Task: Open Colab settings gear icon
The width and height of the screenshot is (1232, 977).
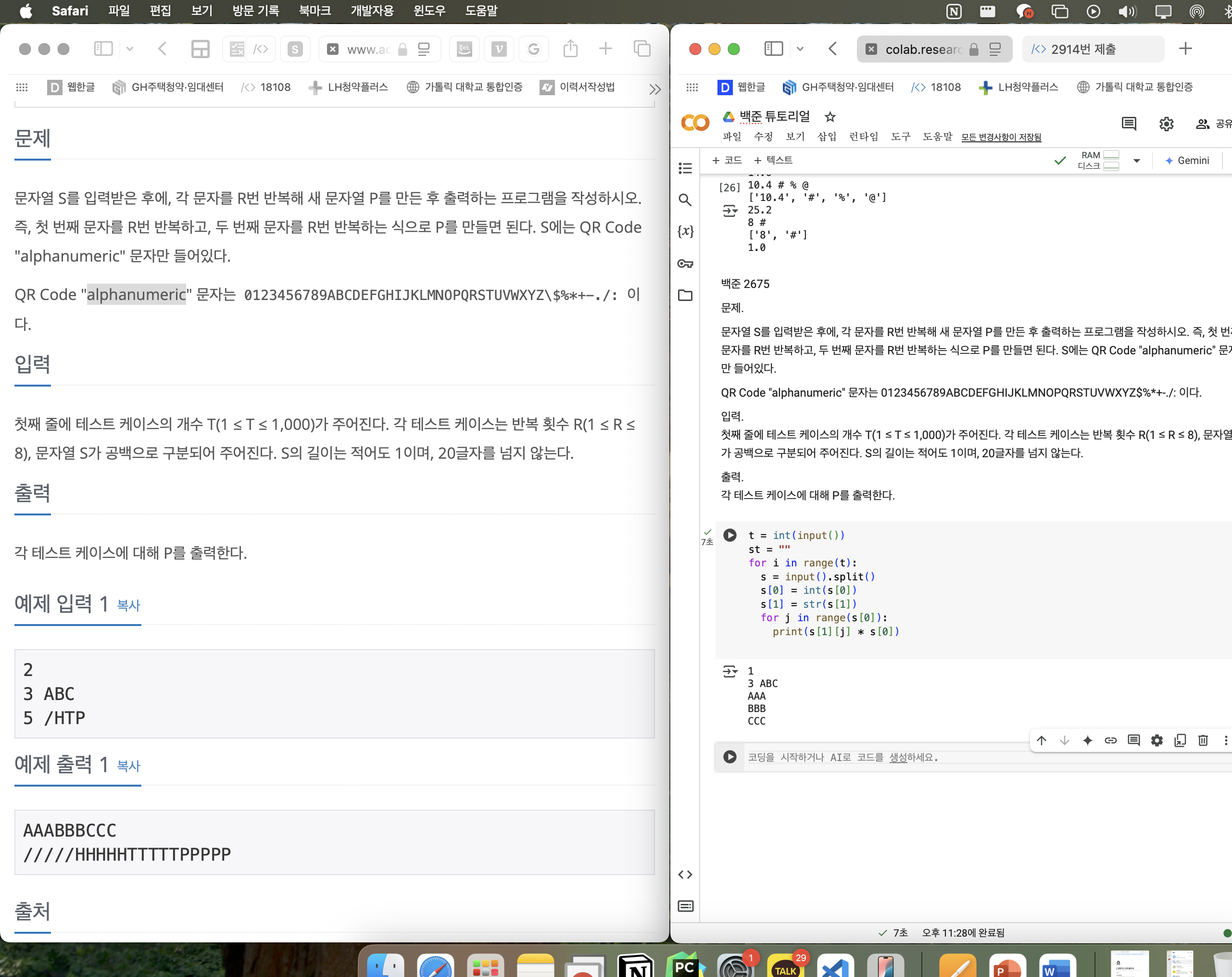Action: [1166, 124]
